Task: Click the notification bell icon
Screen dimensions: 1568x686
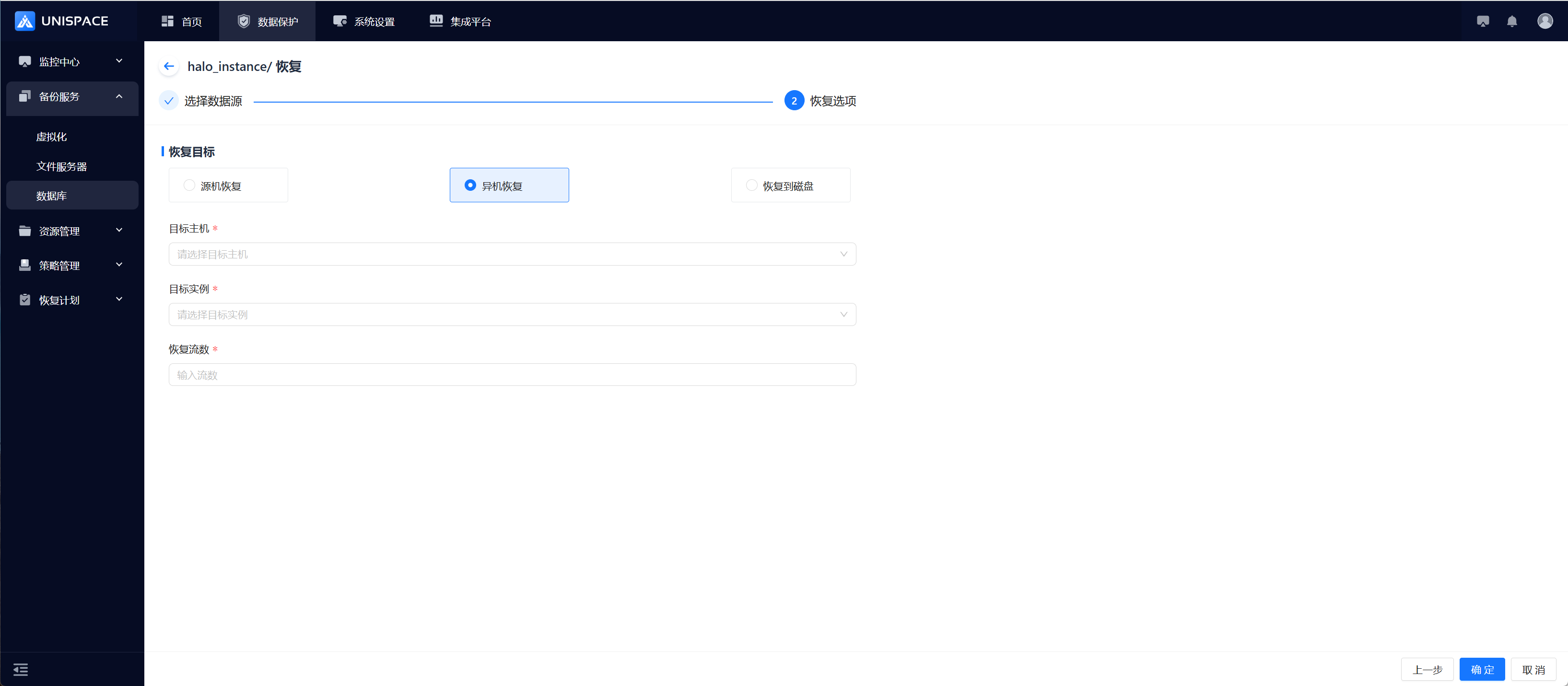Action: pos(1511,21)
